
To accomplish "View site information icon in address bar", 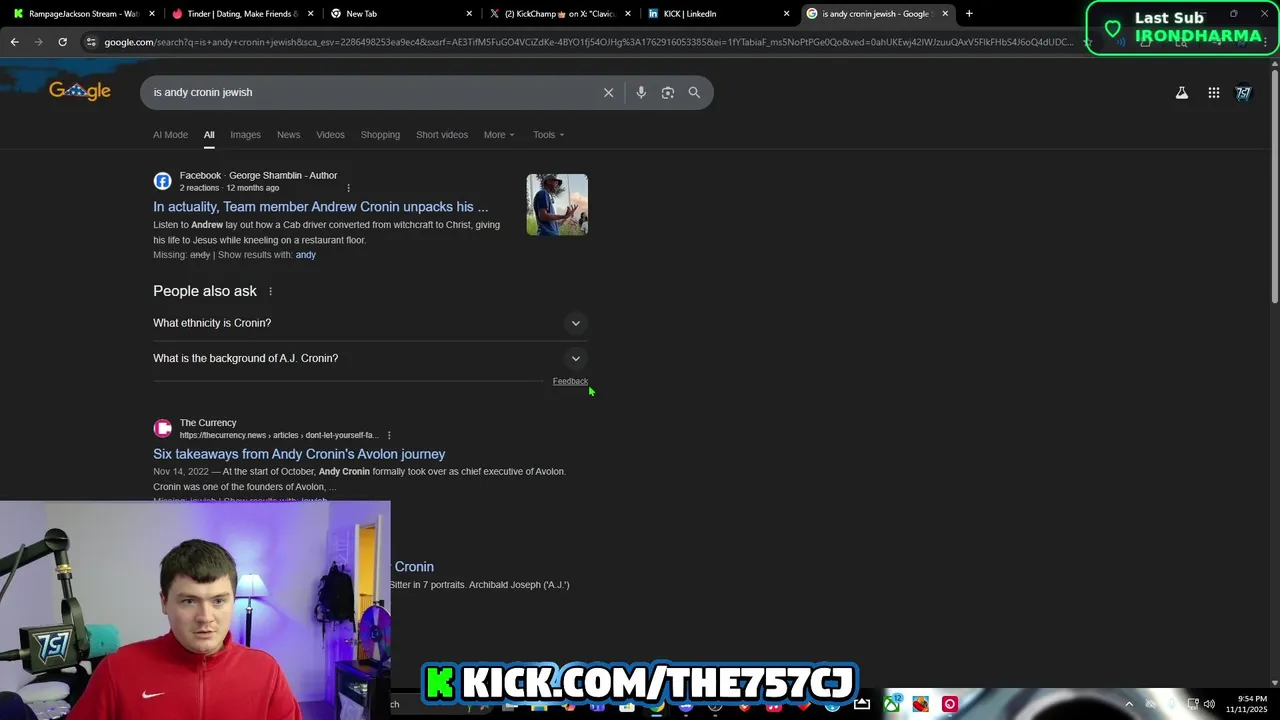I will point(92,42).
